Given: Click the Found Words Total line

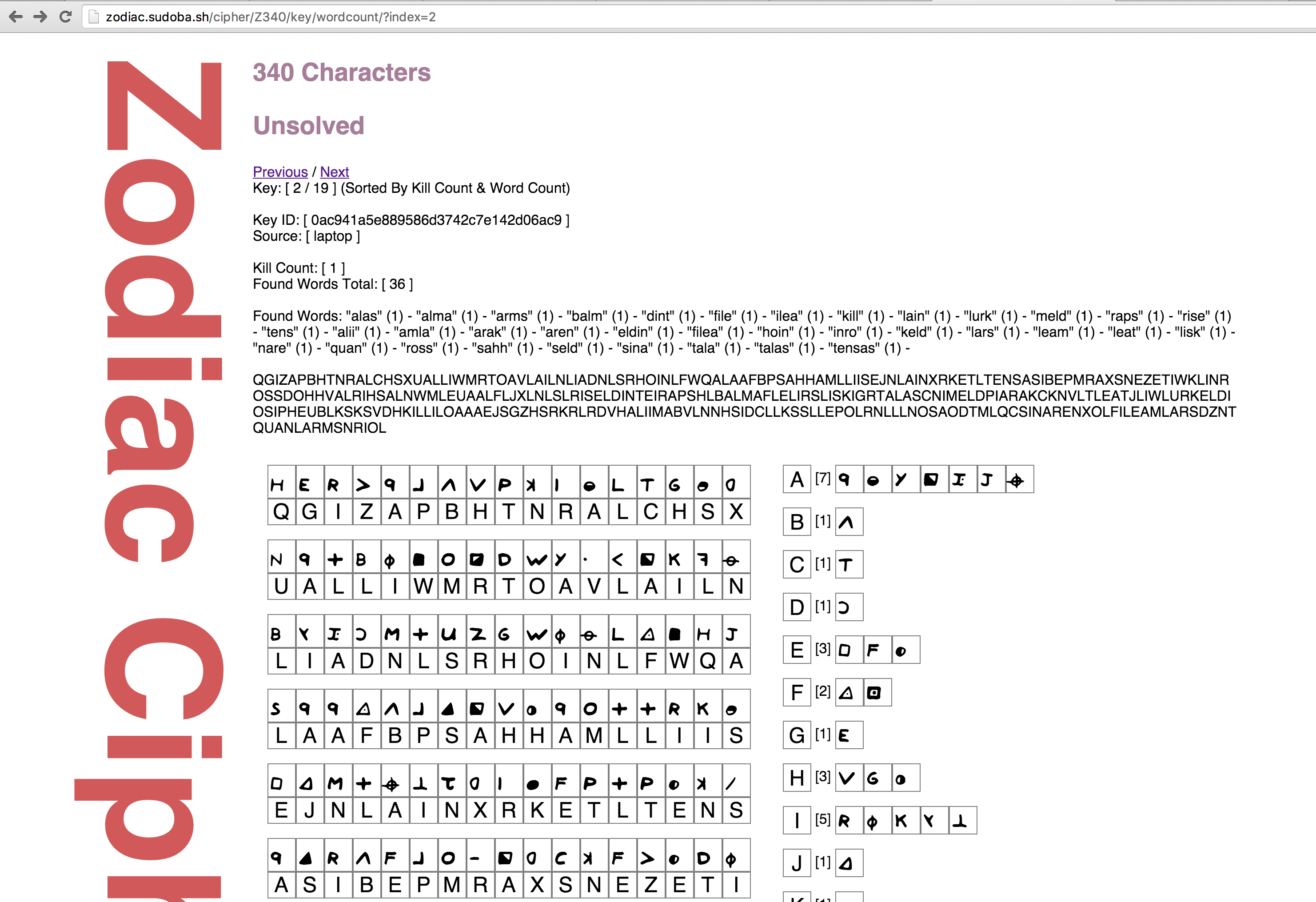Looking at the screenshot, I should tap(333, 283).
